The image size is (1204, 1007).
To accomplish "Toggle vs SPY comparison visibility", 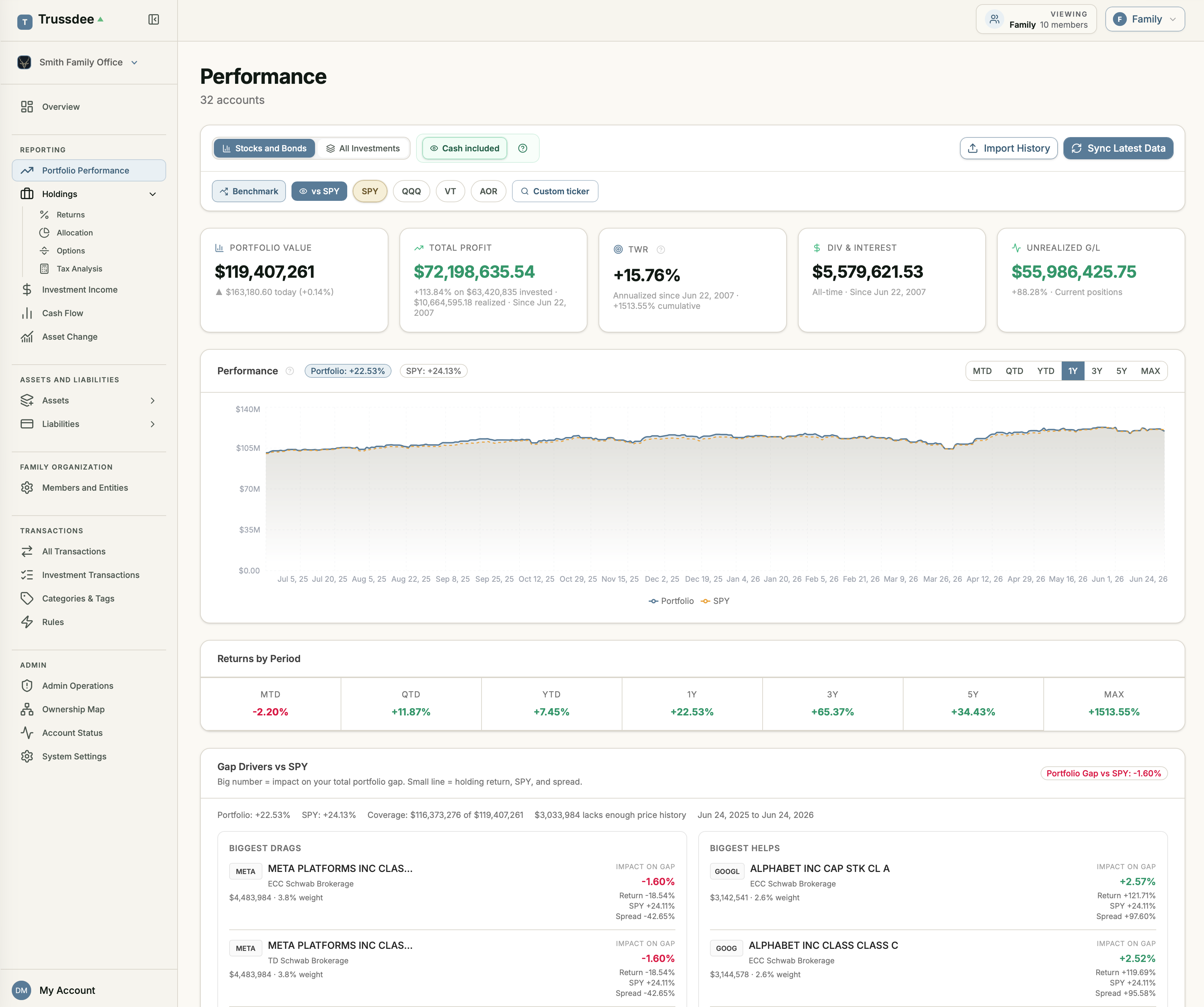I will coord(319,191).
